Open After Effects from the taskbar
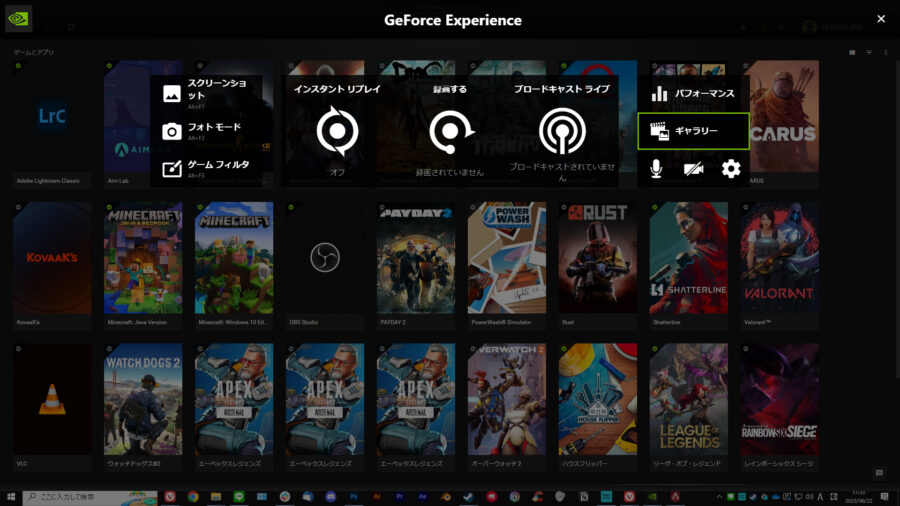 [x=422, y=497]
